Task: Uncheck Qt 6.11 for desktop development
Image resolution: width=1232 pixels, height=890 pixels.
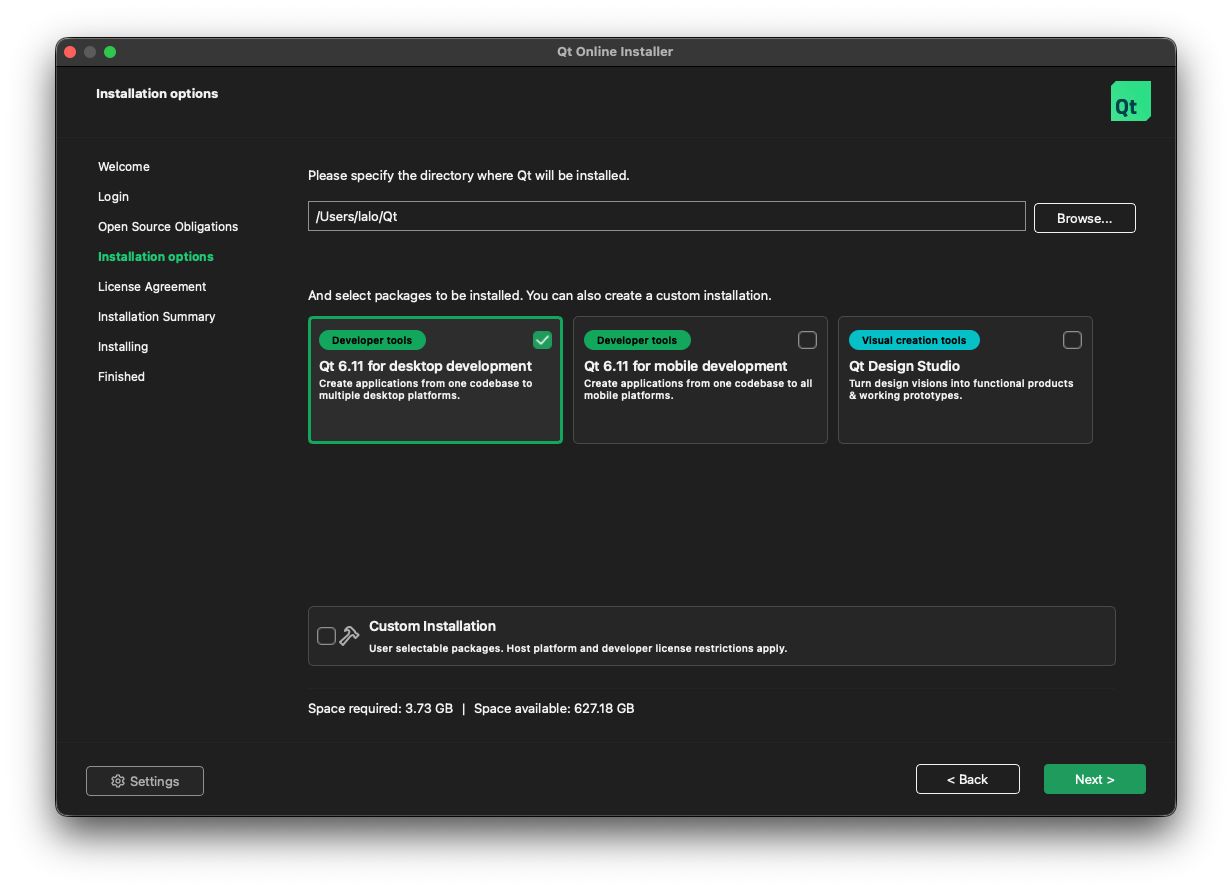Action: (542, 340)
